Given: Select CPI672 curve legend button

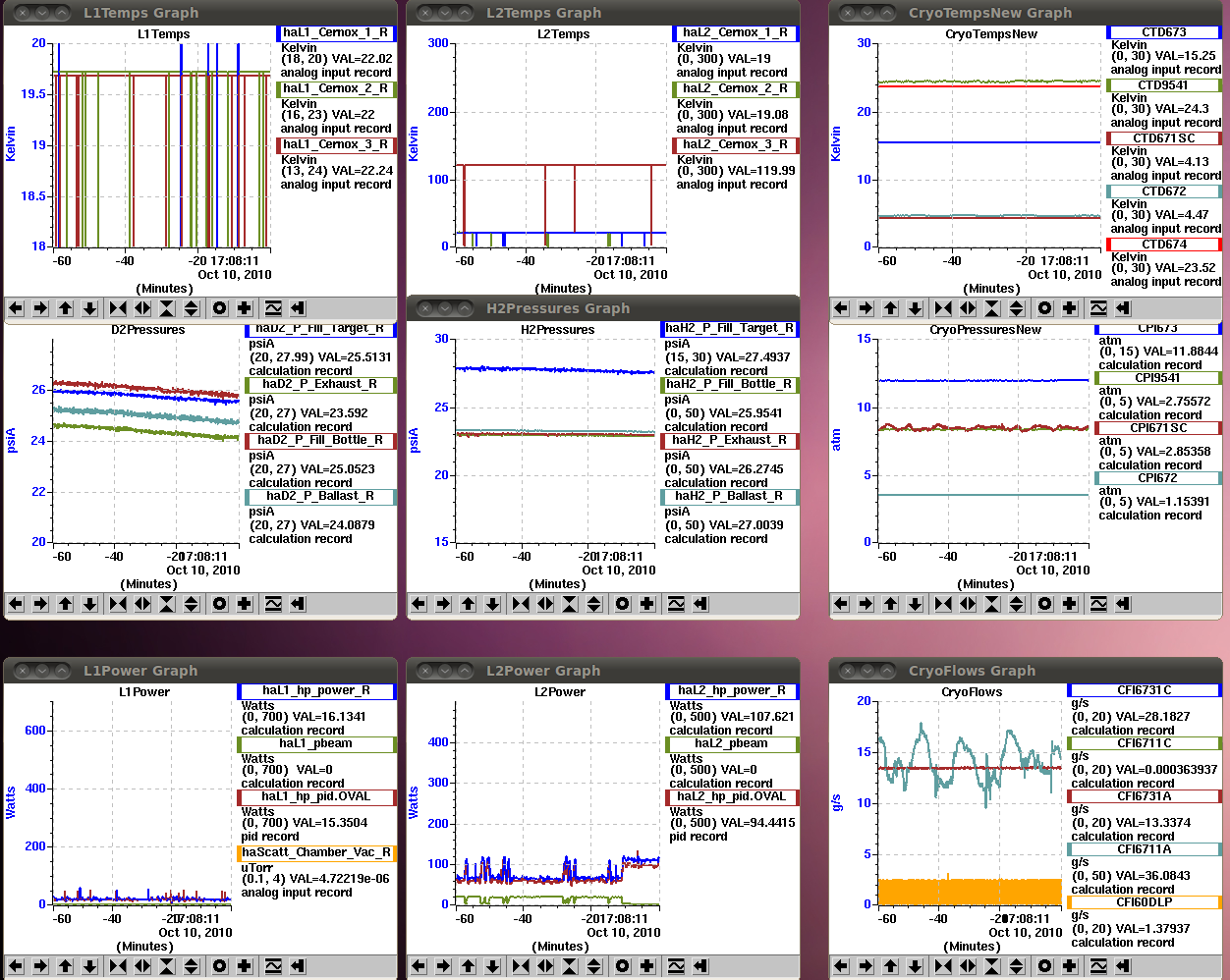Looking at the screenshot, I should pos(1158,478).
